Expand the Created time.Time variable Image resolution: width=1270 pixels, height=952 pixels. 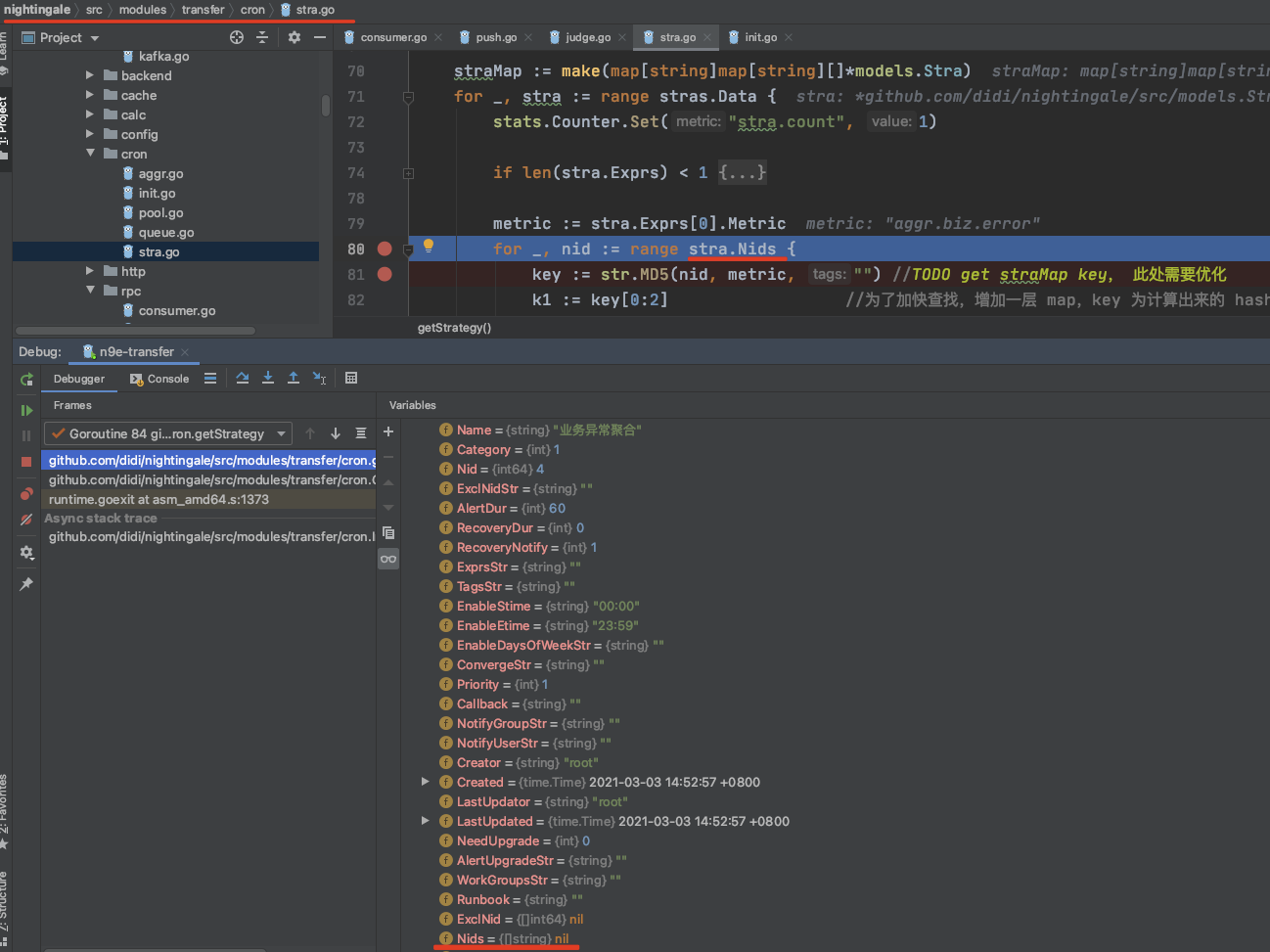(x=425, y=782)
